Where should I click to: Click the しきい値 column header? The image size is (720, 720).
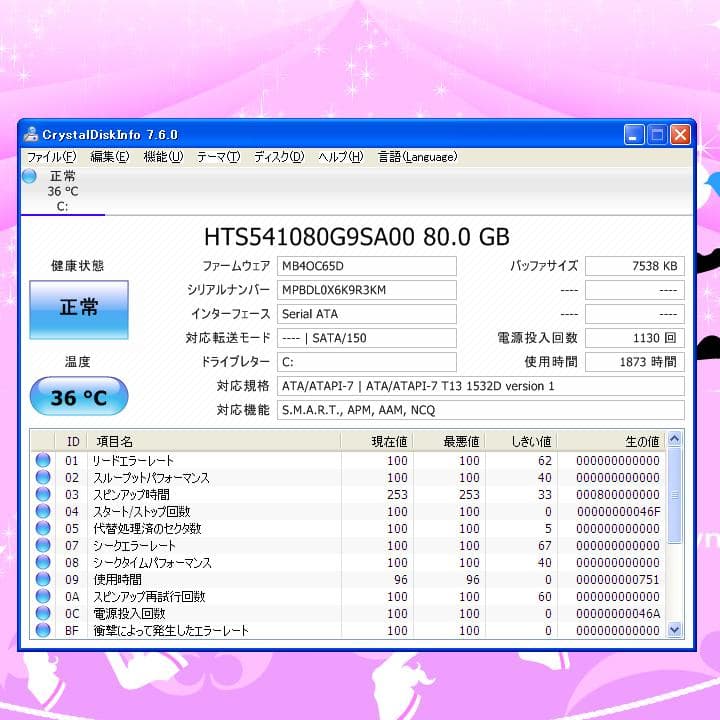tap(521, 441)
